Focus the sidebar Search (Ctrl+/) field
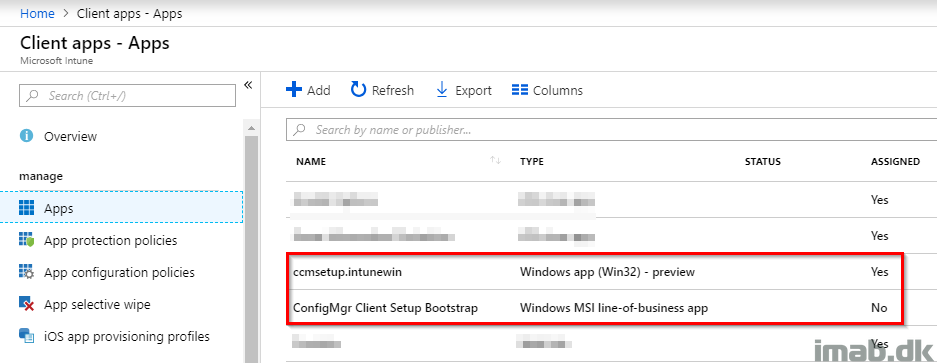This screenshot has width=937, height=363. pyautogui.click(x=127, y=96)
